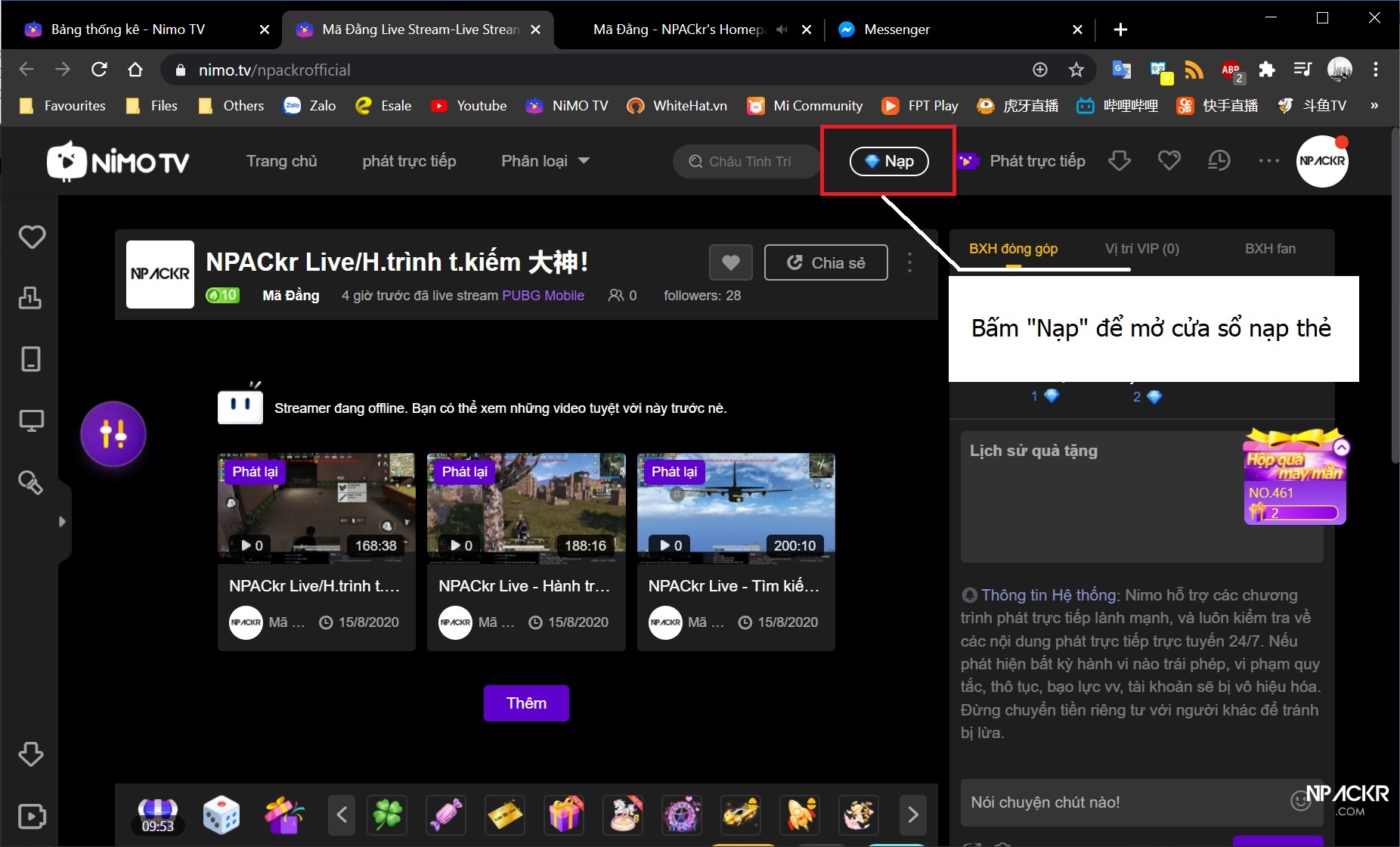Viewport: 1400px width, 847px height.
Task: Open the Youtube bookmark
Action: point(469,106)
